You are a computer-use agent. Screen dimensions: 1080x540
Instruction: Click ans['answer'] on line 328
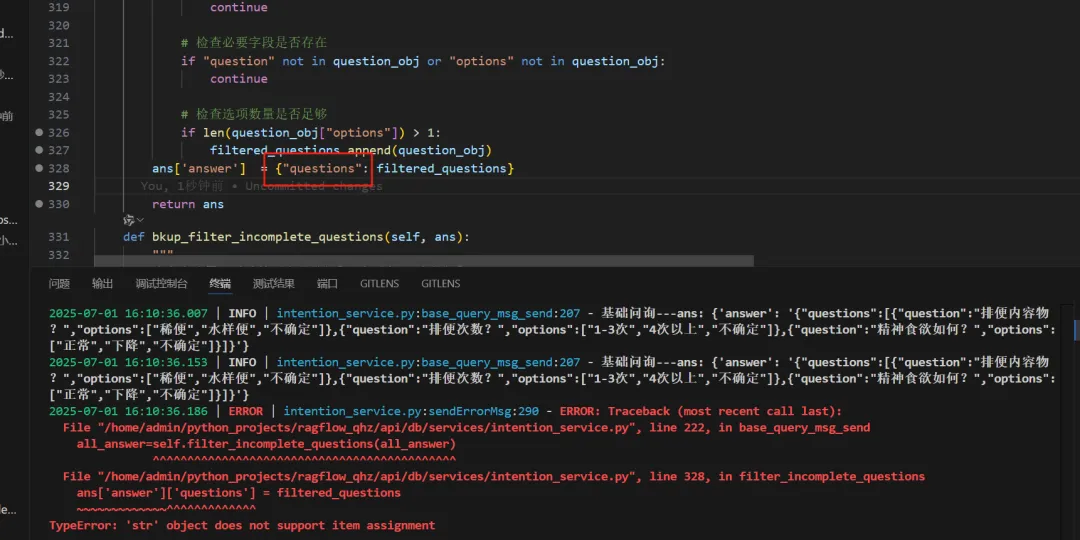pos(199,168)
